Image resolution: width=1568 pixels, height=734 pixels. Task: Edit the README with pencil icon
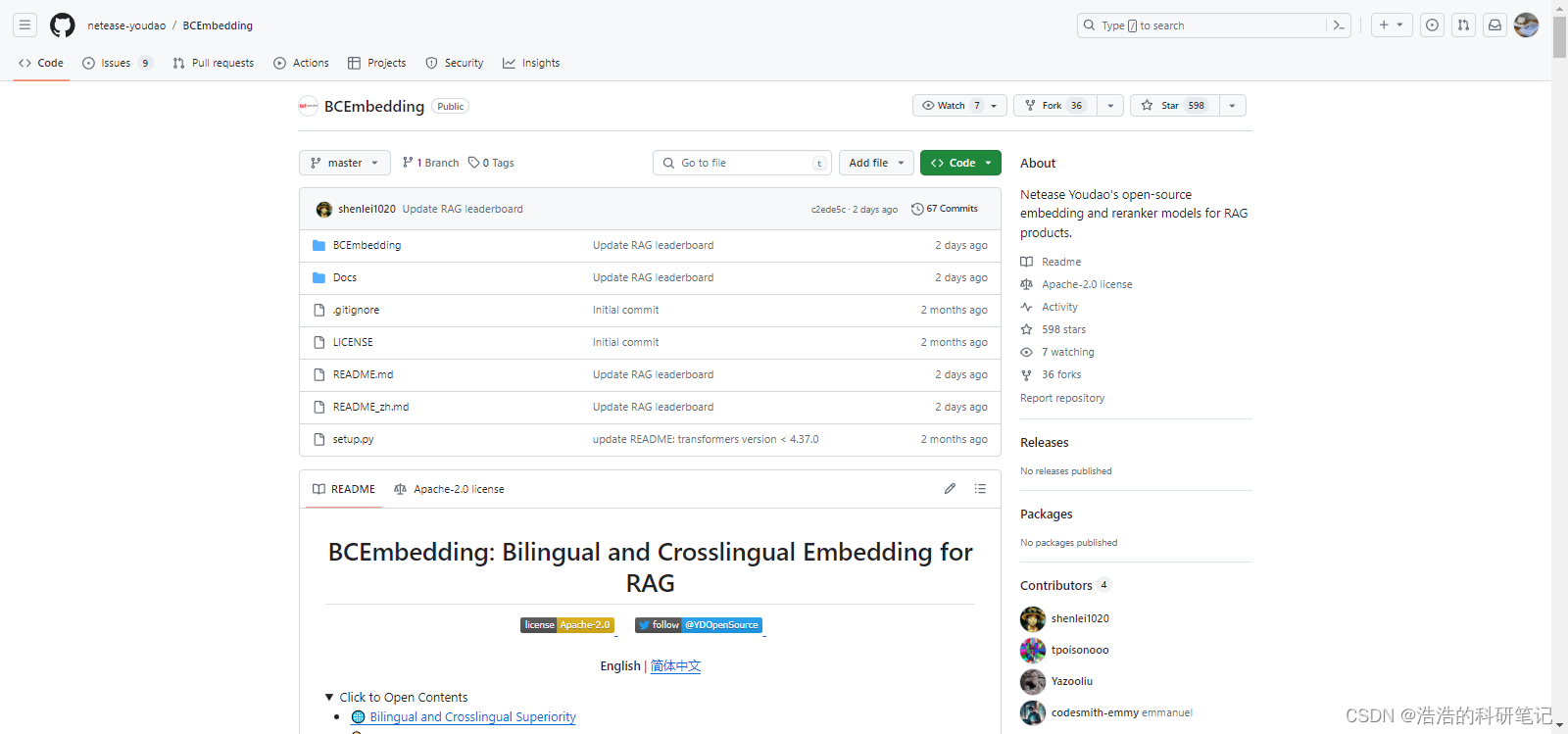click(950, 489)
